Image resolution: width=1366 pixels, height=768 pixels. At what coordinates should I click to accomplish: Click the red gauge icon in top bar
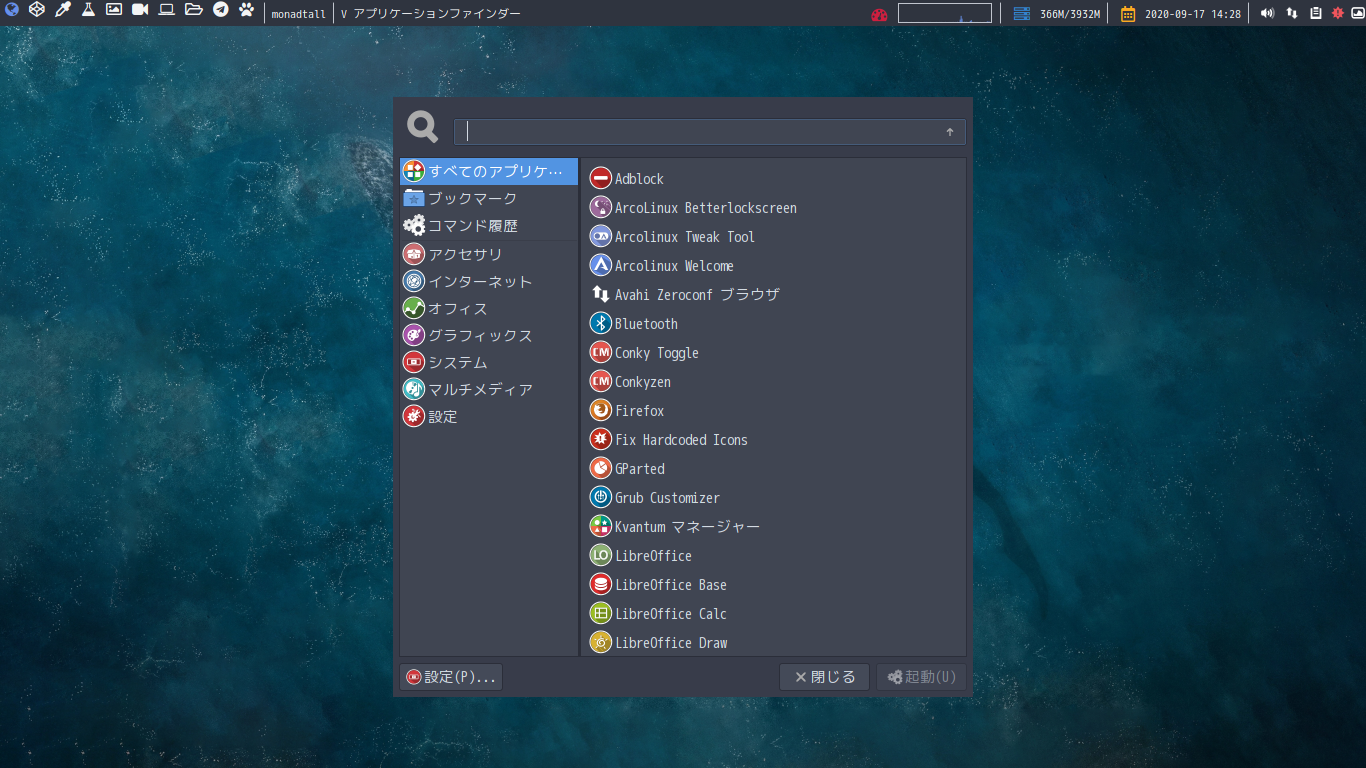coord(879,15)
